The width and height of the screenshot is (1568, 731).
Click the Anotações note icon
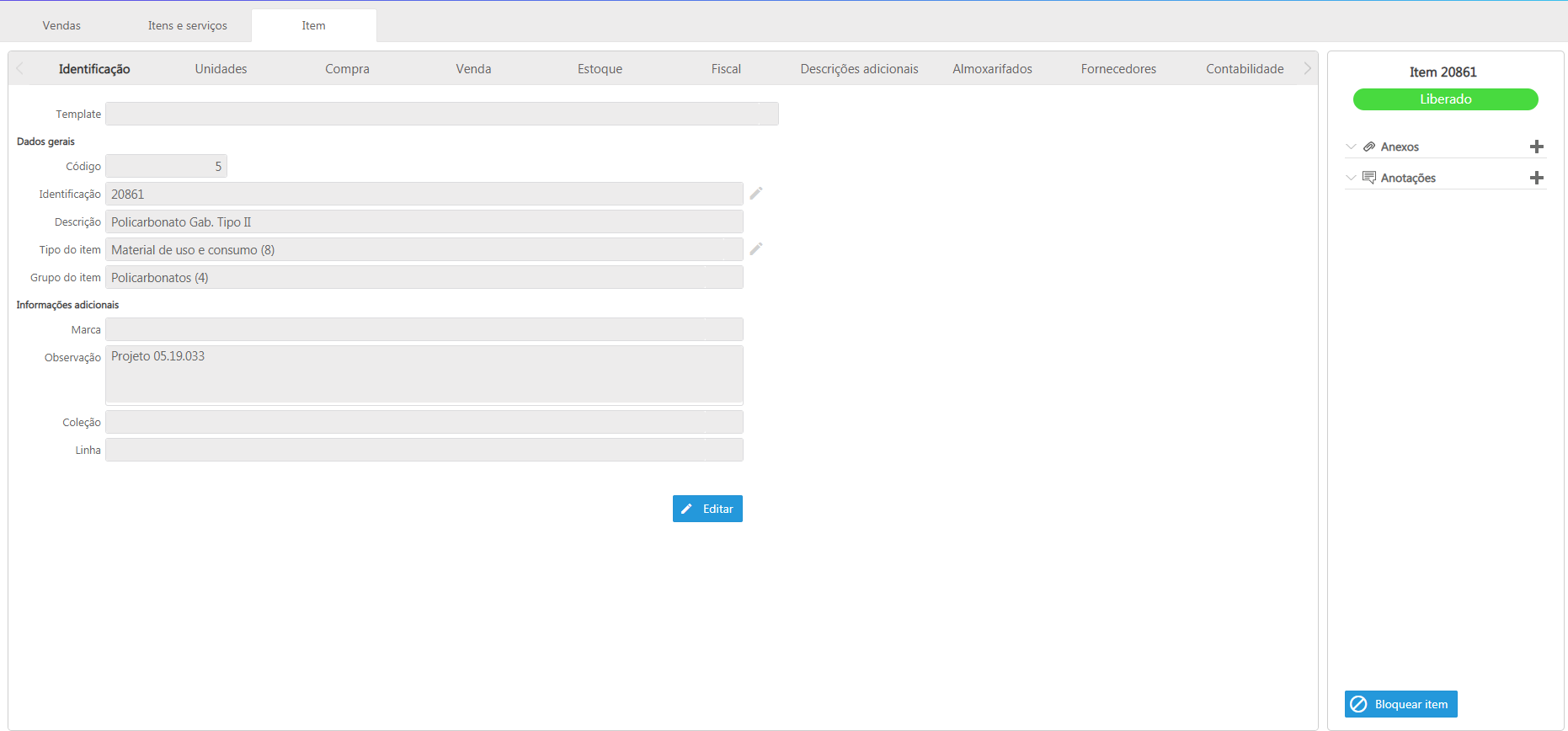point(1369,178)
